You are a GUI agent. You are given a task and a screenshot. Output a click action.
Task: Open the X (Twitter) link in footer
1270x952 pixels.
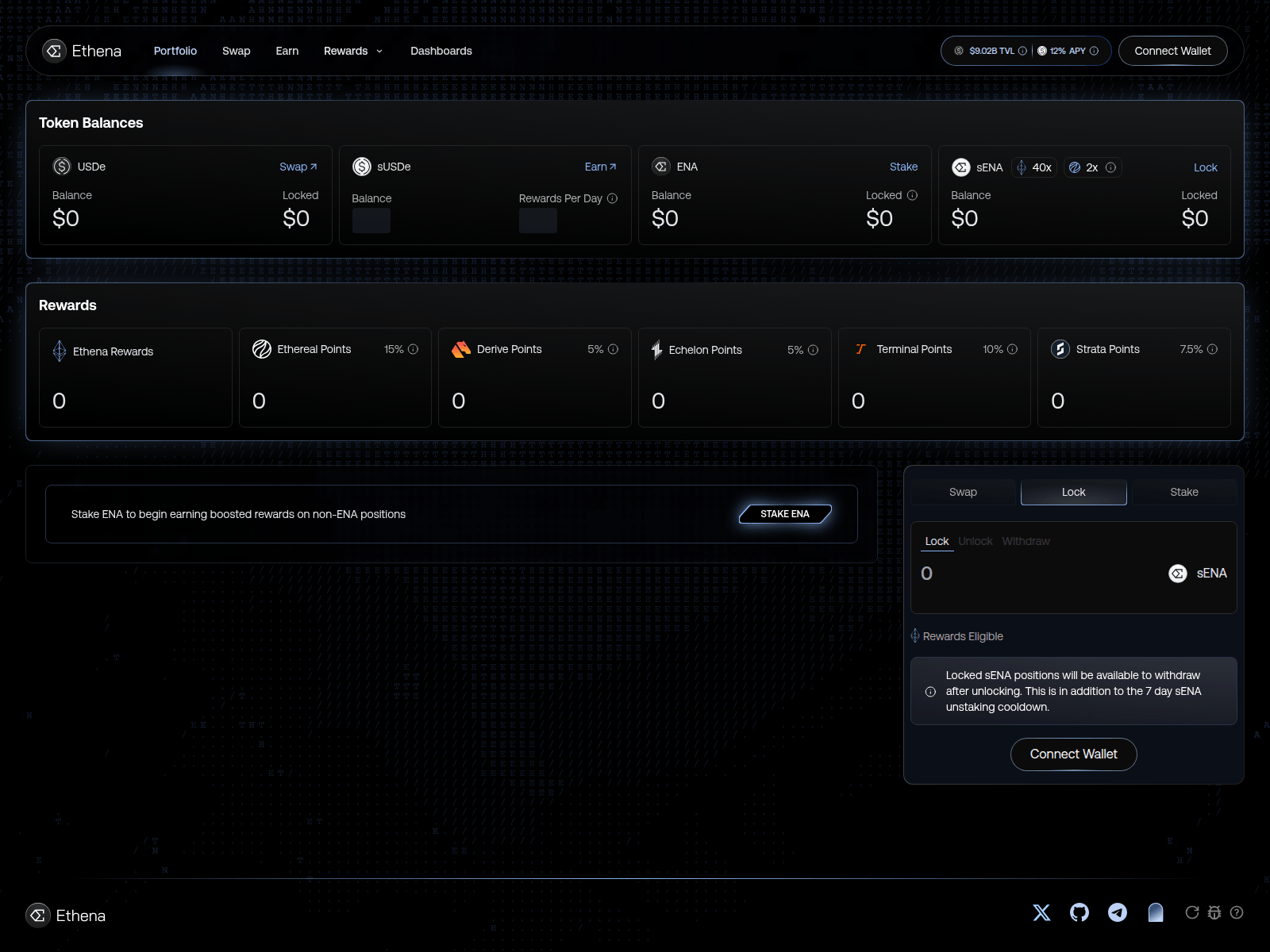[1041, 912]
